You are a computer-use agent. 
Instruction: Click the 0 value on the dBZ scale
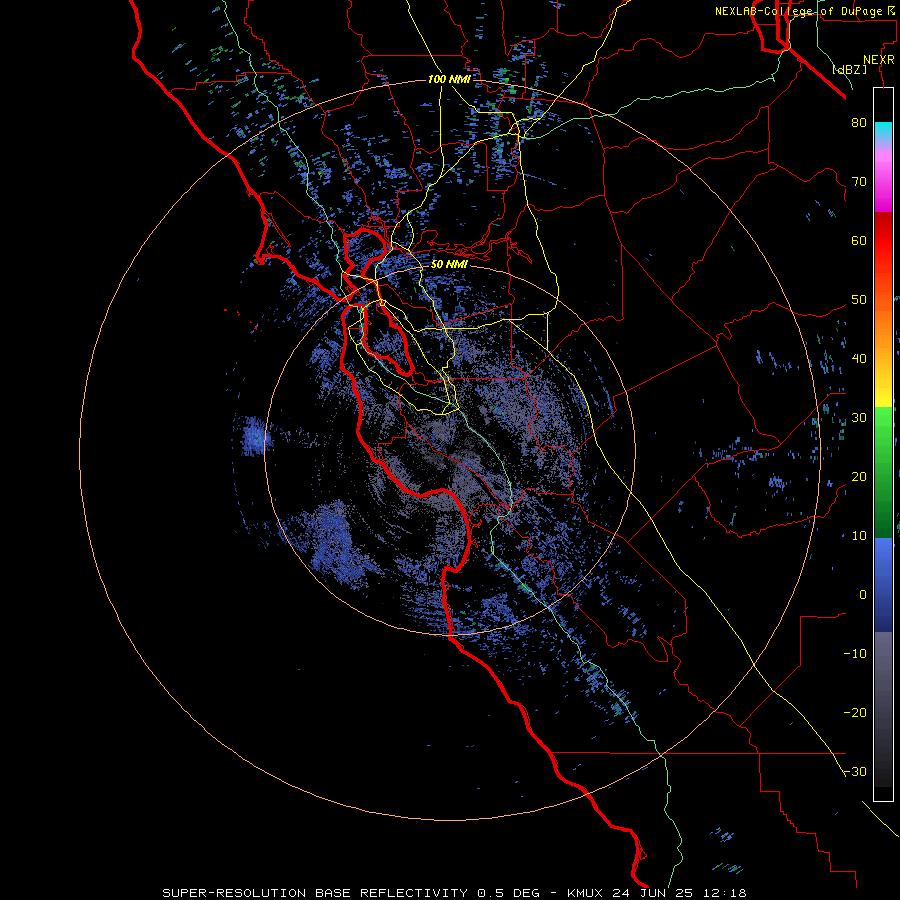coord(863,595)
